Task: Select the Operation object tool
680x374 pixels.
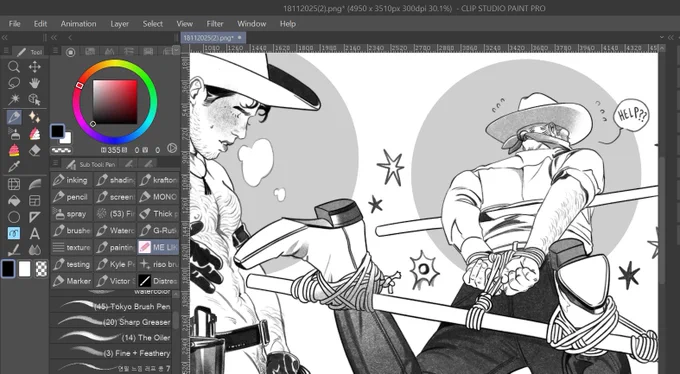Action: (34, 99)
